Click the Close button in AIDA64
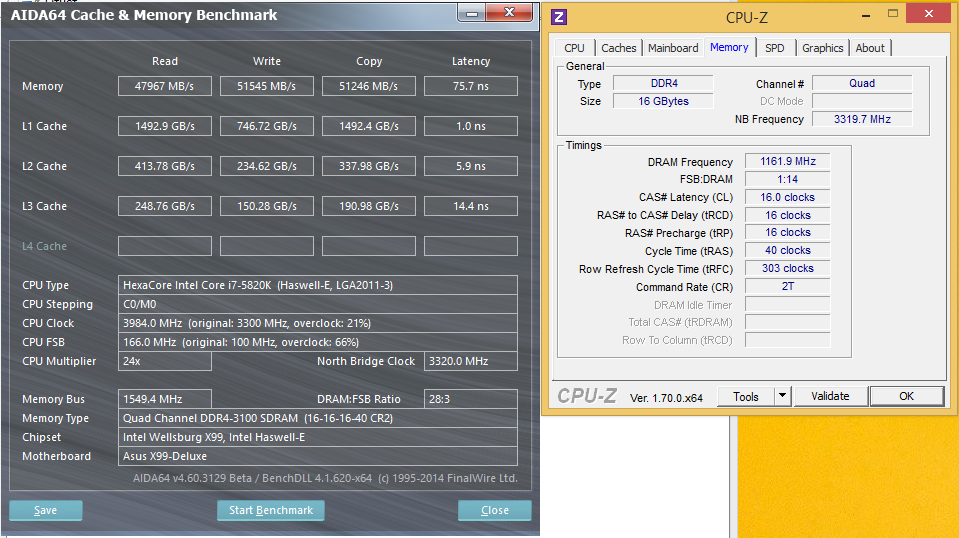959x538 pixels. click(x=495, y=510)
